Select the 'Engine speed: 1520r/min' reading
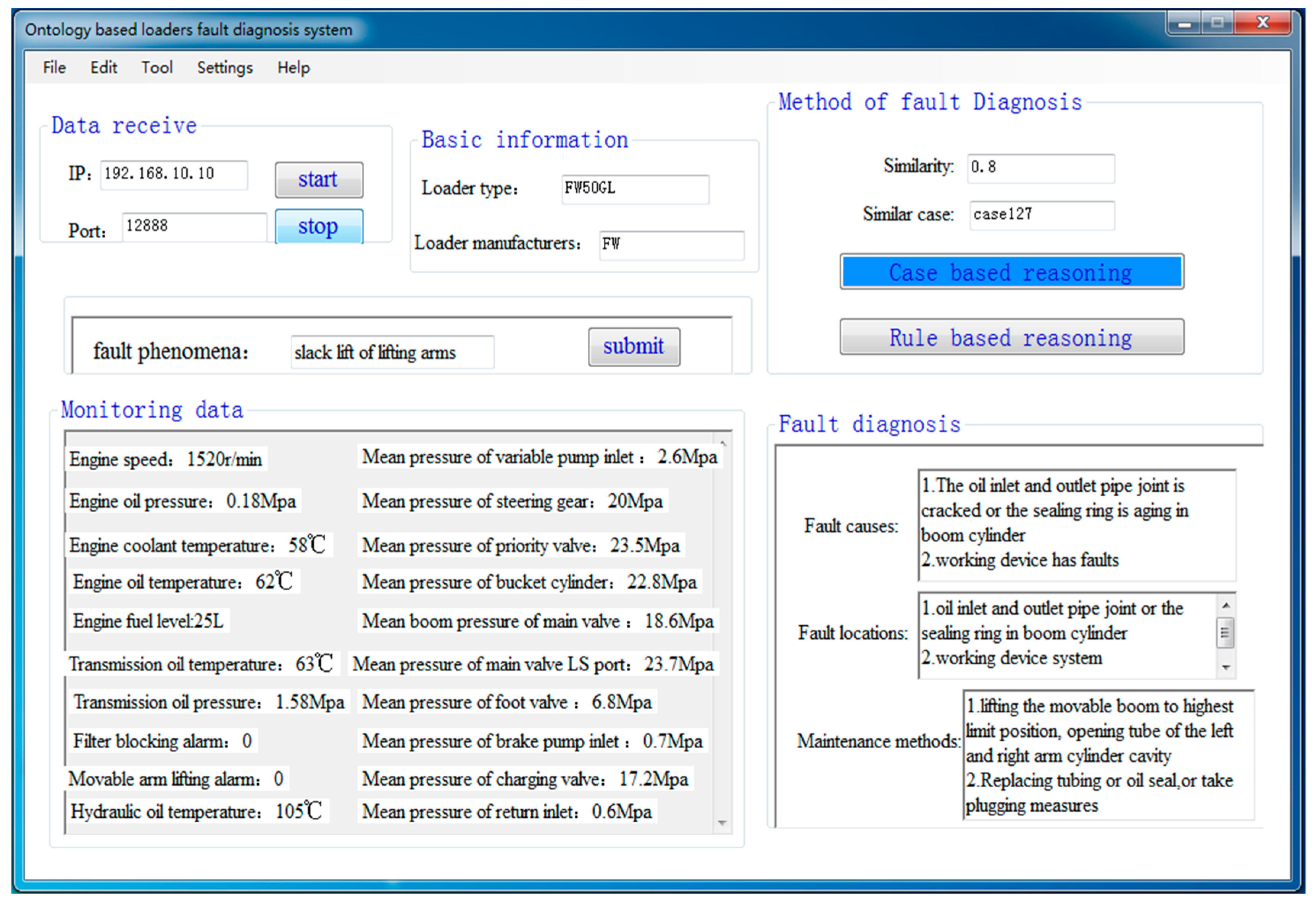 click(166, 459)
